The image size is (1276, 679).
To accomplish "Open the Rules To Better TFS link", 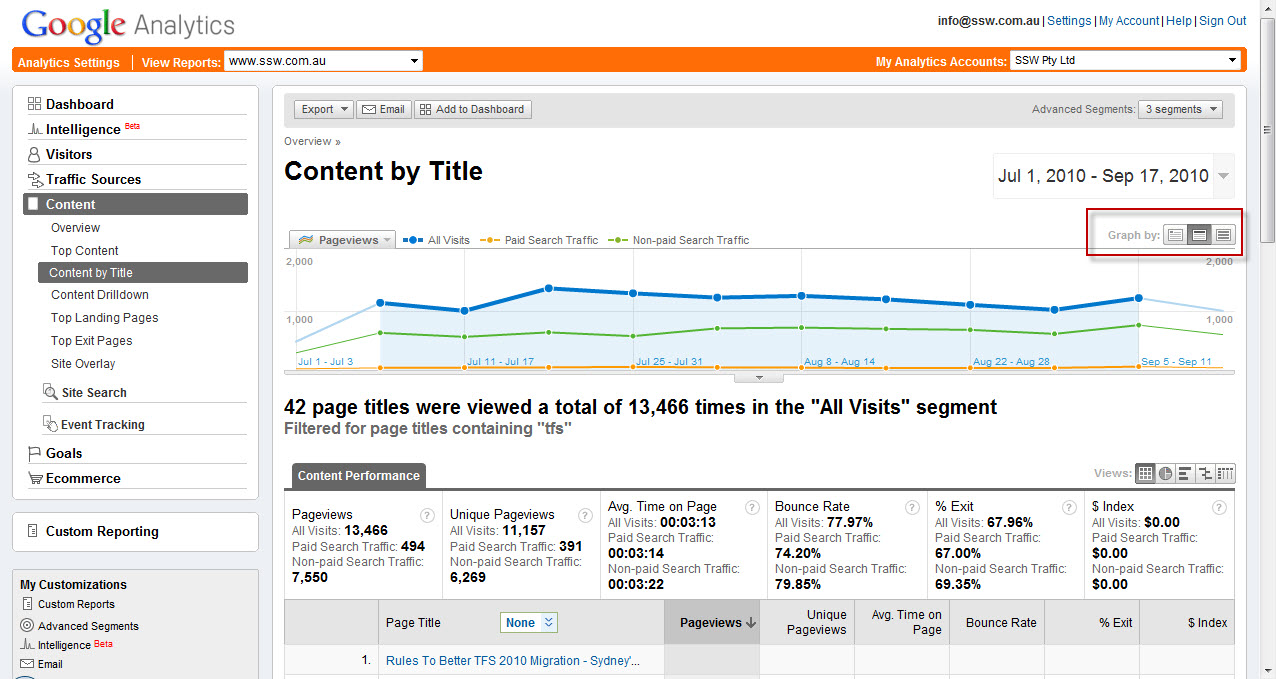I will point(512,660).
